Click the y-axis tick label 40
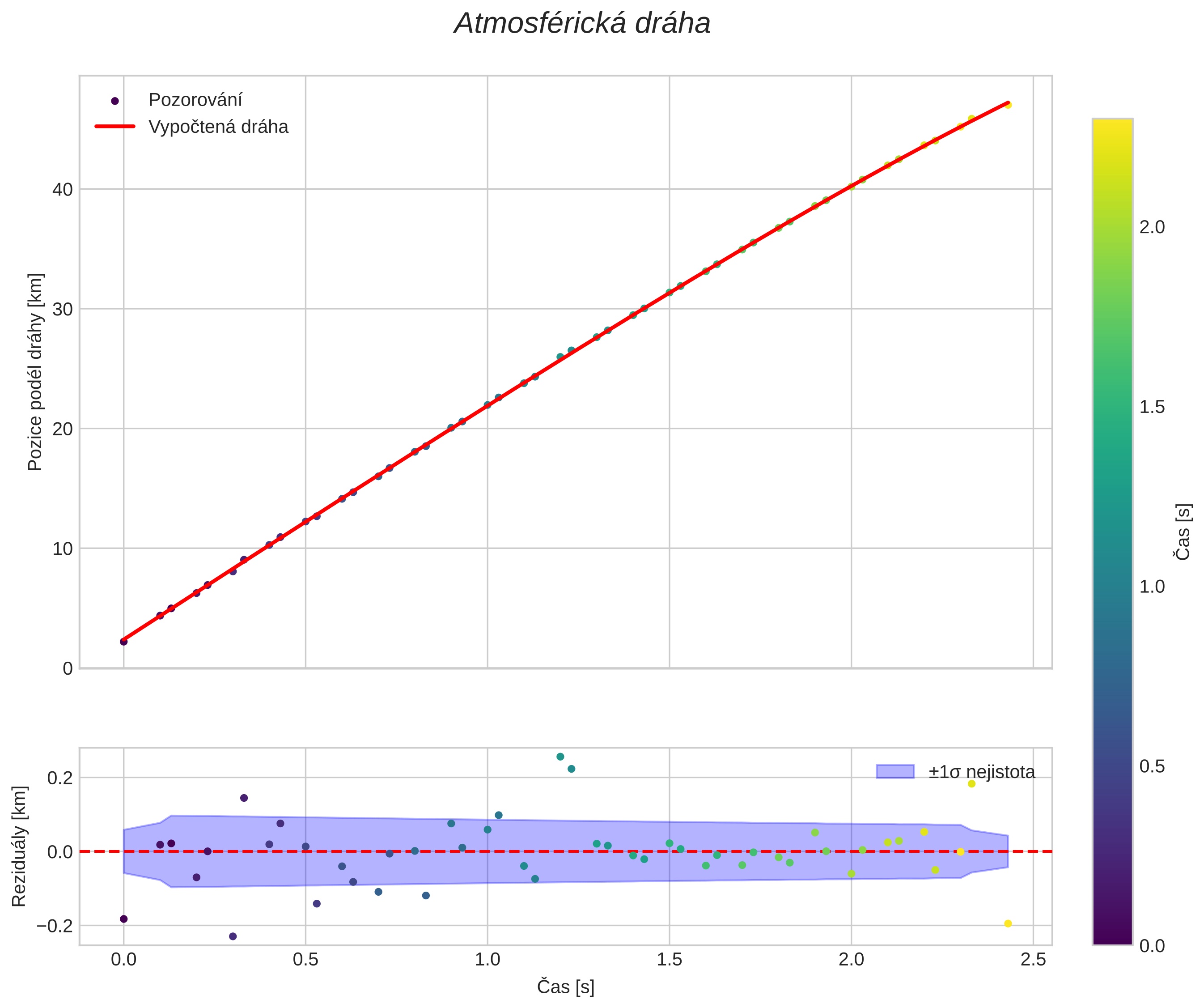The height and width of the screenshot is (1008, 1204). point(63,190)
